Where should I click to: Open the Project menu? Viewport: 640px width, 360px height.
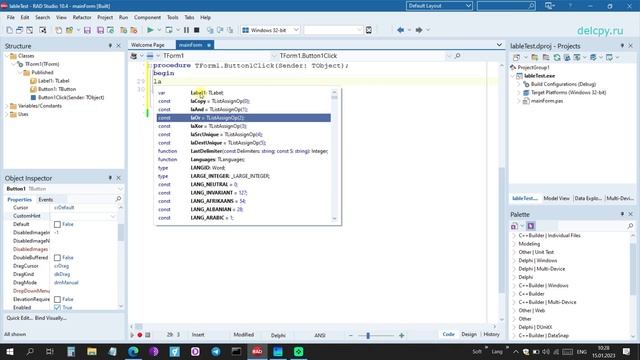[x=105, y=18]
